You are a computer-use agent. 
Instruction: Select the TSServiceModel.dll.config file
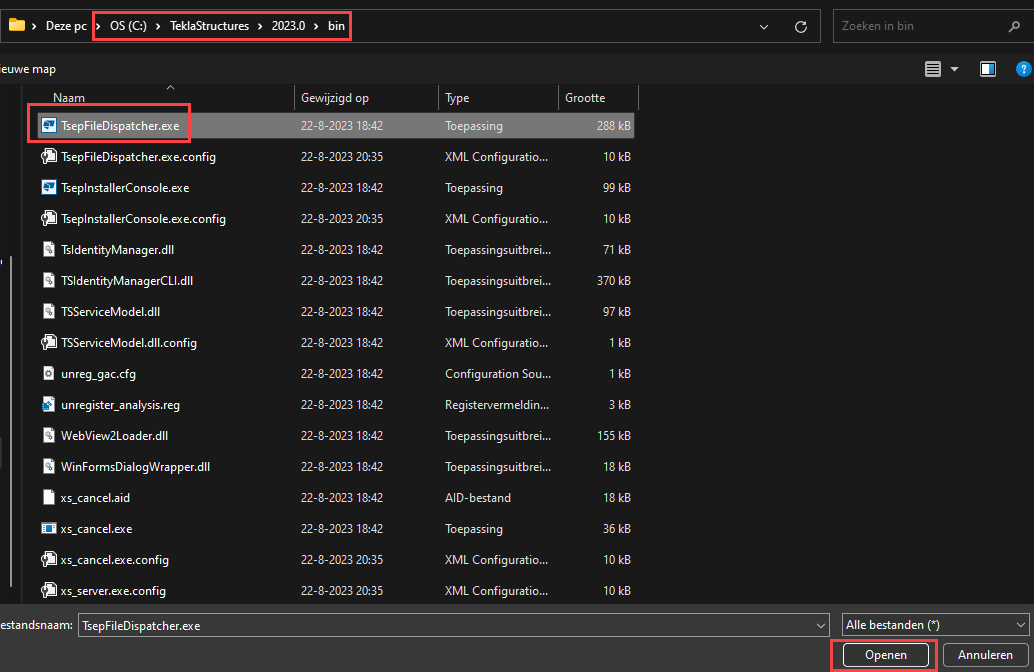(129, 343)
